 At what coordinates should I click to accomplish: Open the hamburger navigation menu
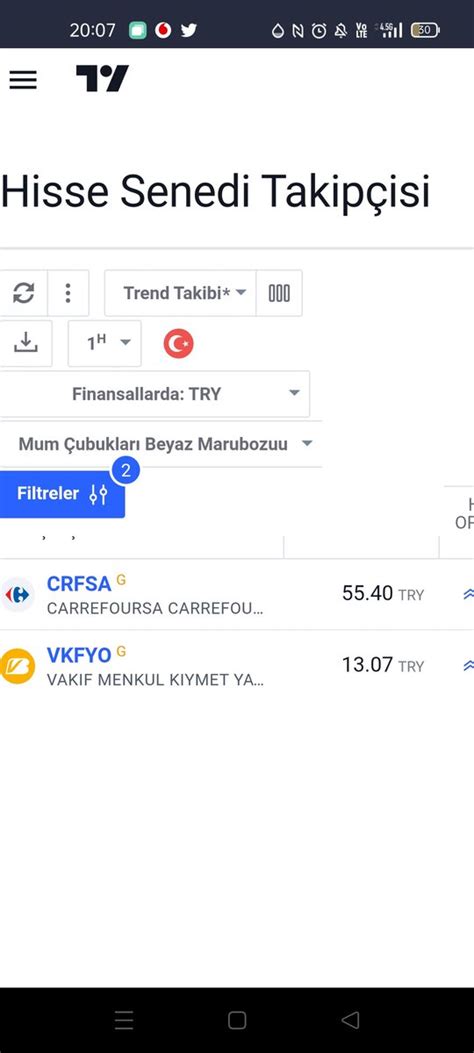tap(23, 80)
